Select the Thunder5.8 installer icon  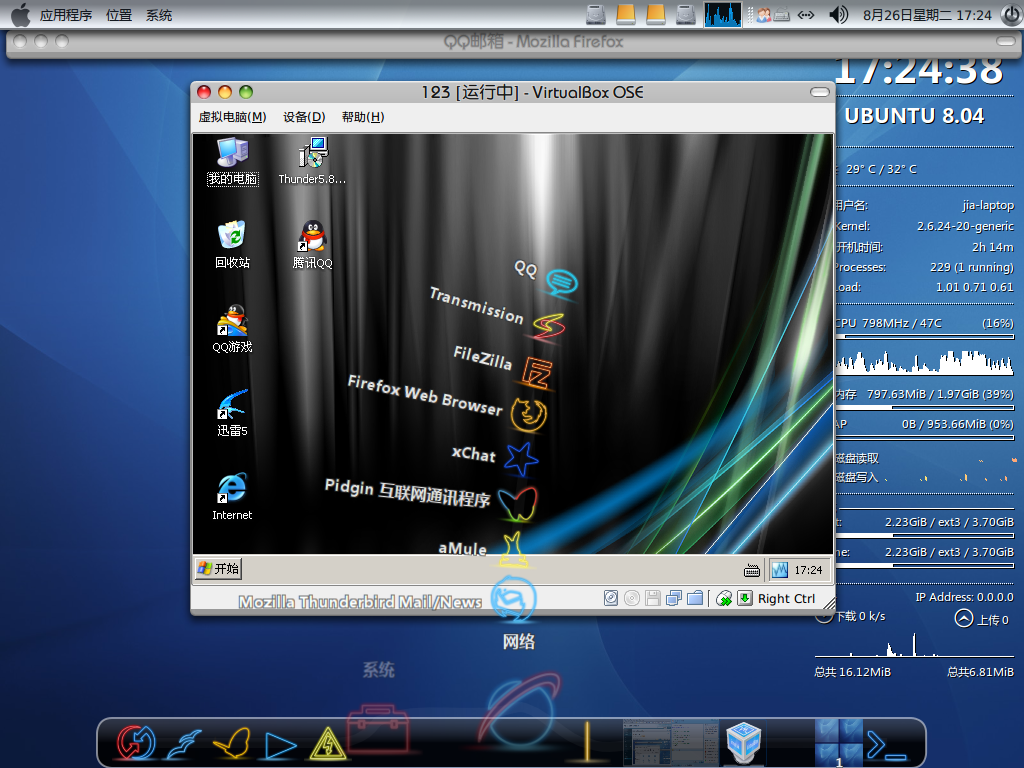click(x=312, y=162)
